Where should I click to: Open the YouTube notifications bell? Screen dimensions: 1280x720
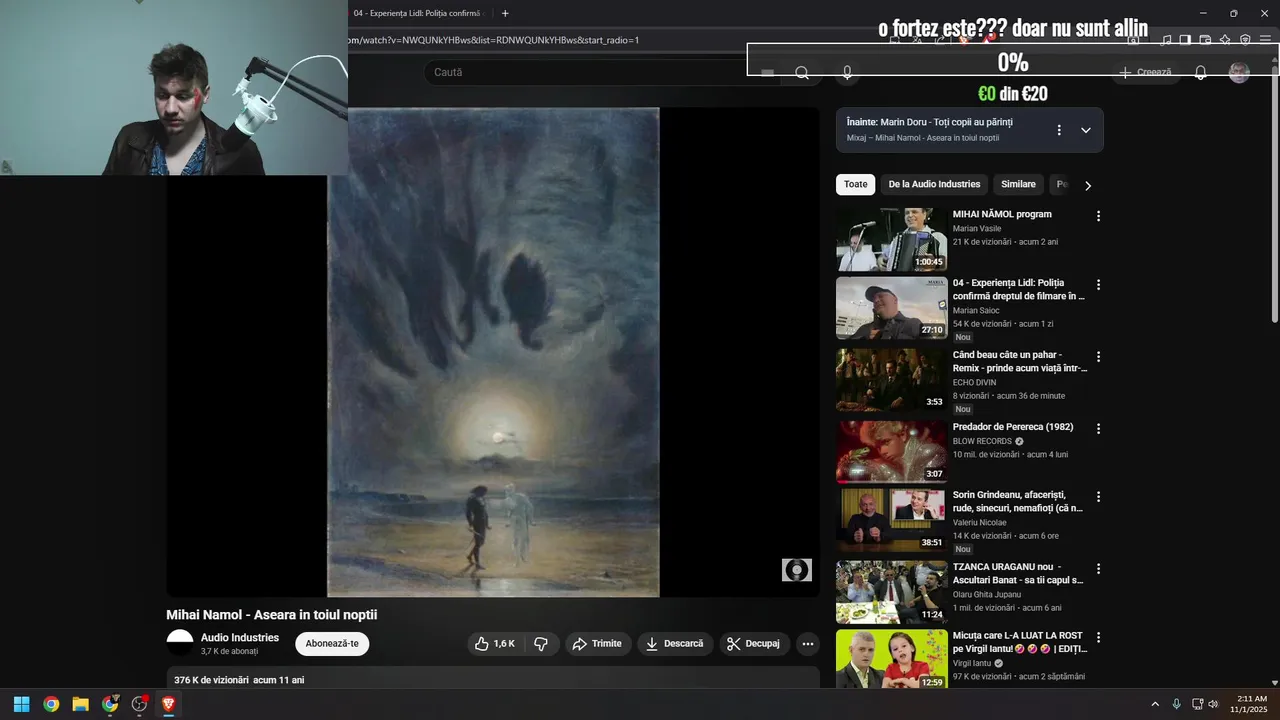tap(1201, 72)
